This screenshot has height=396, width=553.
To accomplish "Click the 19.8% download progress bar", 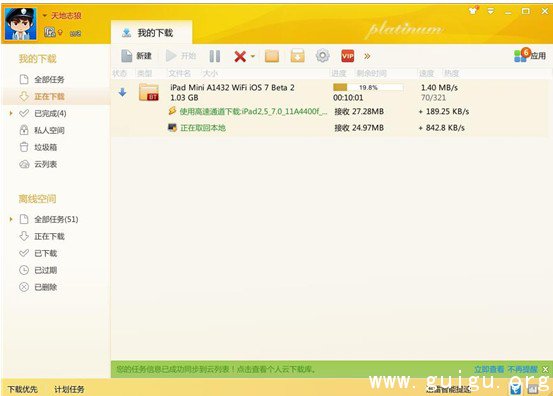I will pyautogui.click(x=368, y=87).
